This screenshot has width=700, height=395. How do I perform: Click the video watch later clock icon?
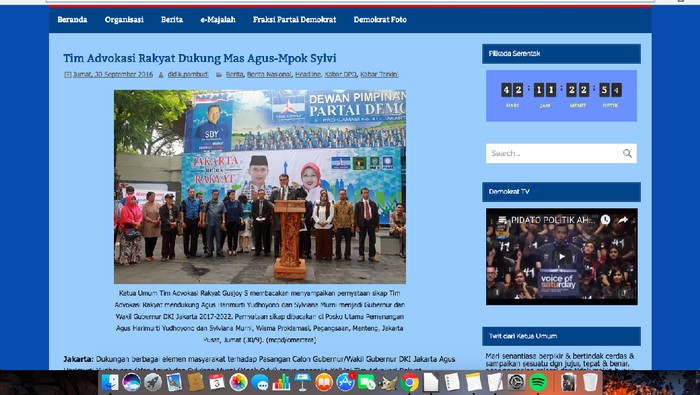tap(605, 220)
